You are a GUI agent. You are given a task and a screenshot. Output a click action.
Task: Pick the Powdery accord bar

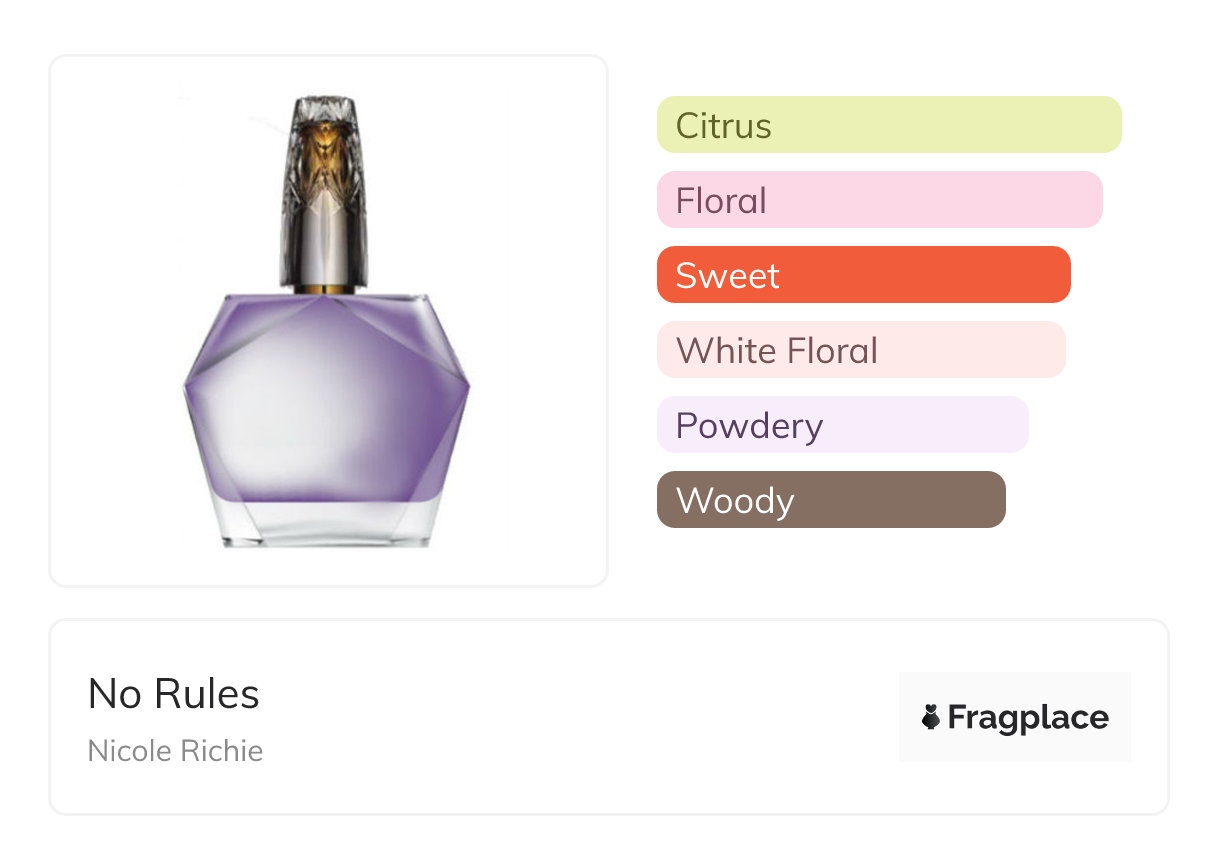(842, 425)
